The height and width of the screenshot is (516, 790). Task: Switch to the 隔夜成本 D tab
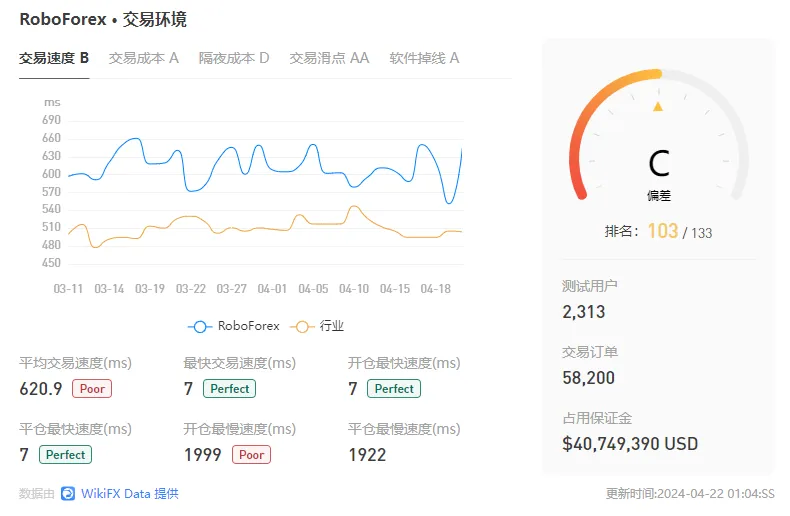pyautogui.click(x=234, y=58)
